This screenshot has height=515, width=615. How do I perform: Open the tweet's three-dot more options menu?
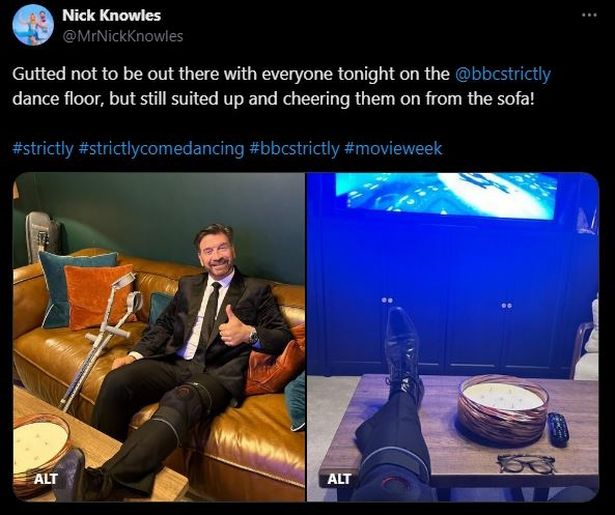589,15
